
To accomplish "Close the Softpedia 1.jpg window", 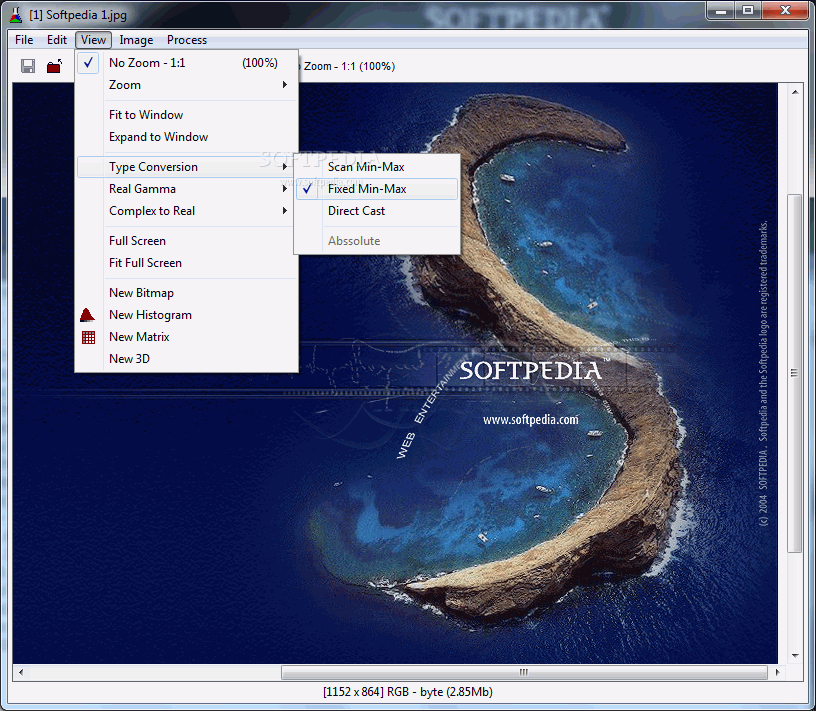I will click(785, 11).
